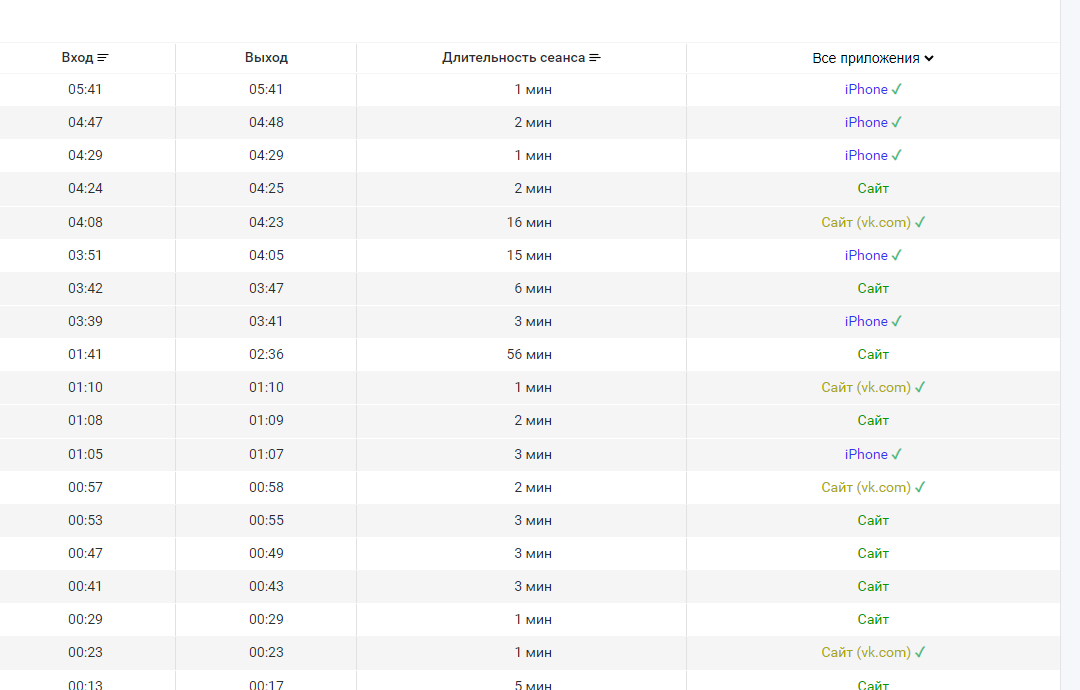Open Сайт link in the 01:41 row
1080x690 pixels.
[873, 355]
